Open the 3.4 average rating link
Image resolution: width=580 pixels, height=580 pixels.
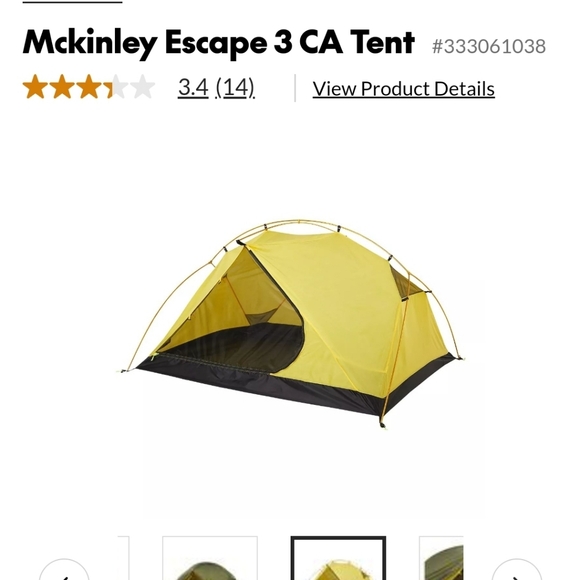[x=193, y=87]
